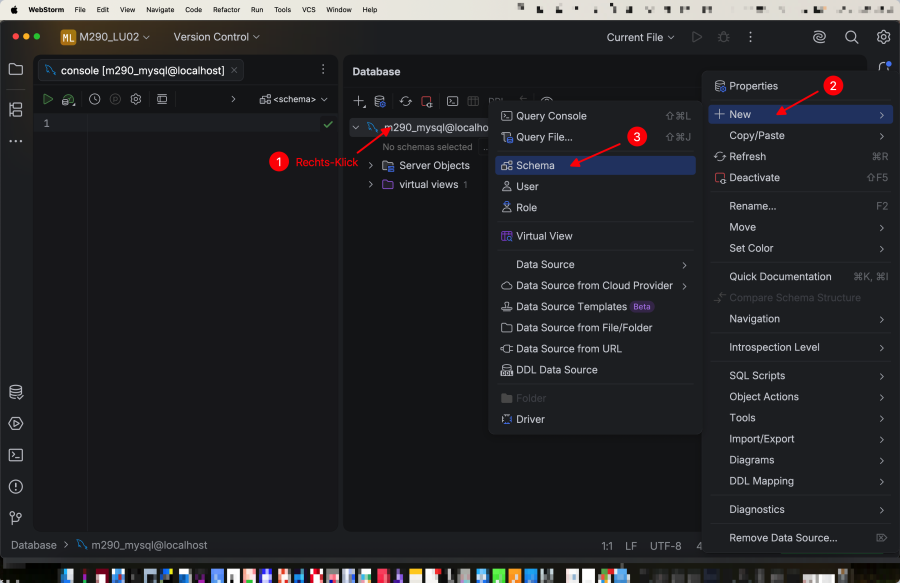Toggle in-editor results icon in console toolbar

click(x=162, y=99)
